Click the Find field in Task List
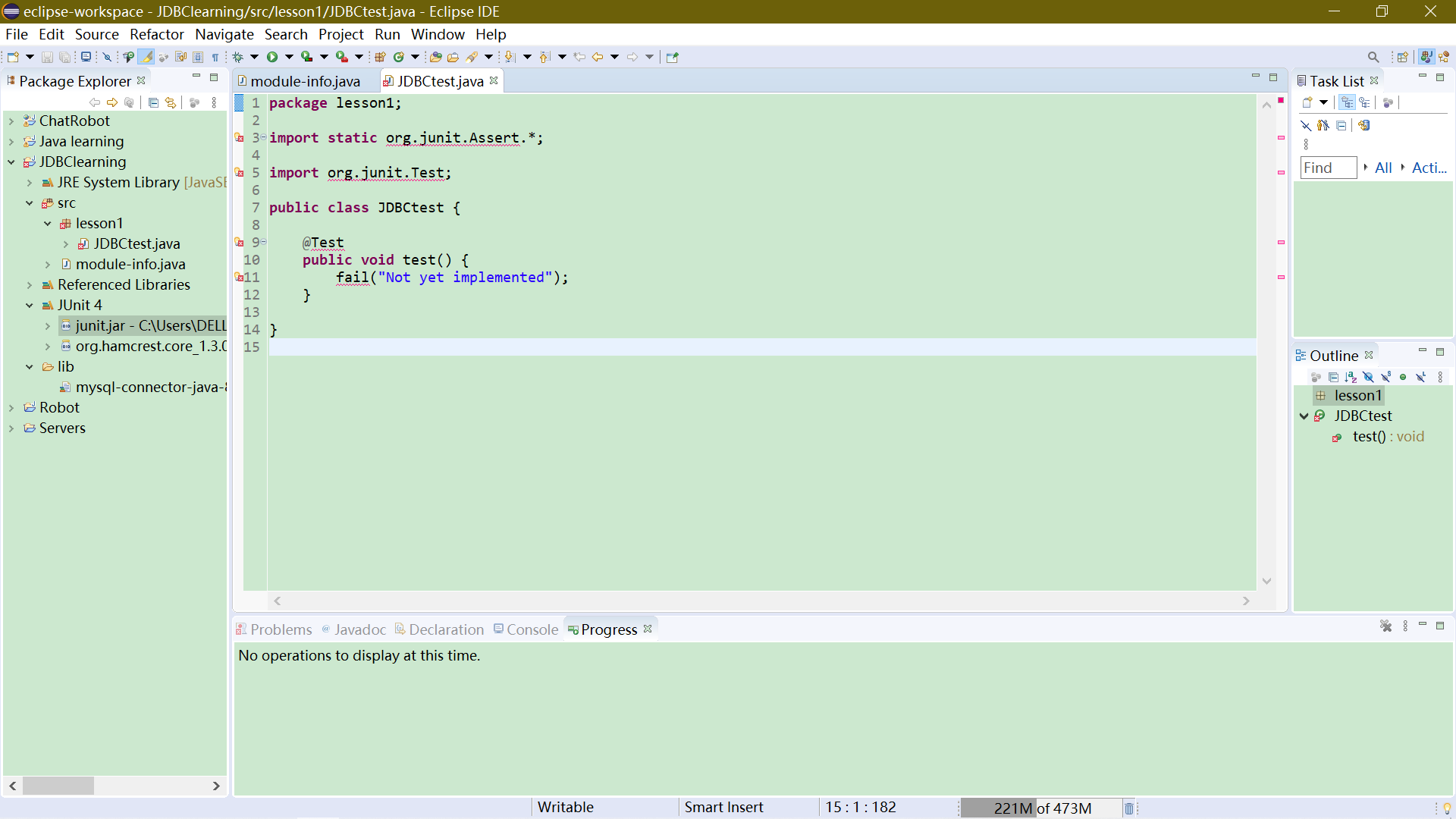This screenshot has width=1456, height=819. [x=1329, y=168]
